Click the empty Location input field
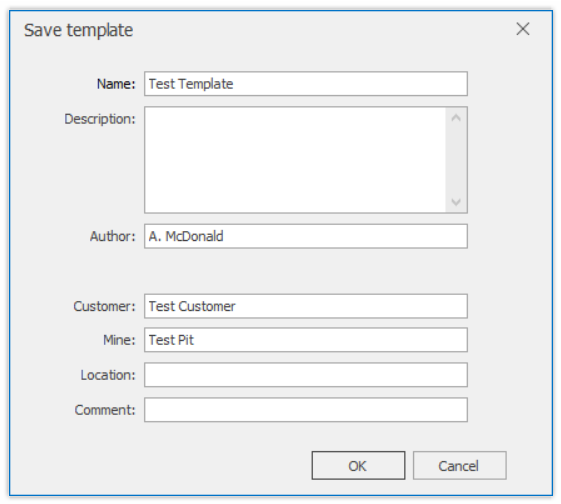The height and width of the screenshot is (504, 561). click(306, 375)
